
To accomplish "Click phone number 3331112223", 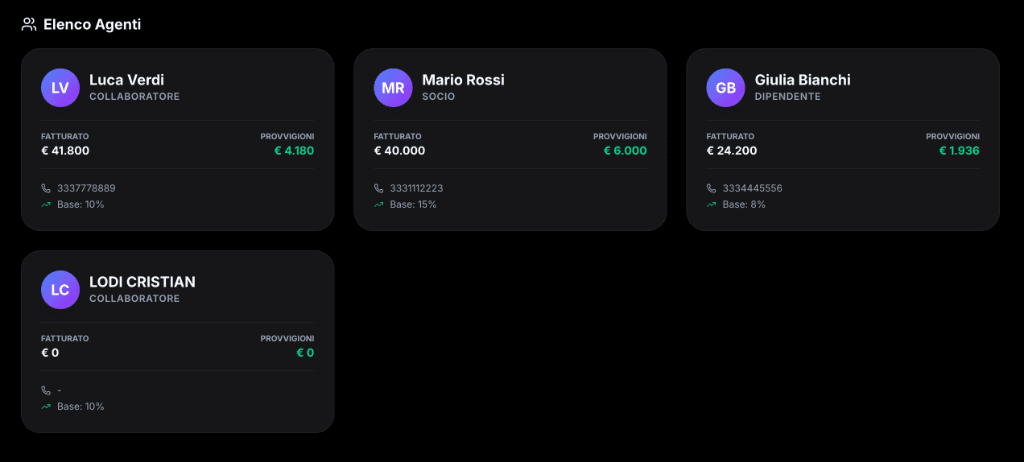I will (x=418, y=188).
